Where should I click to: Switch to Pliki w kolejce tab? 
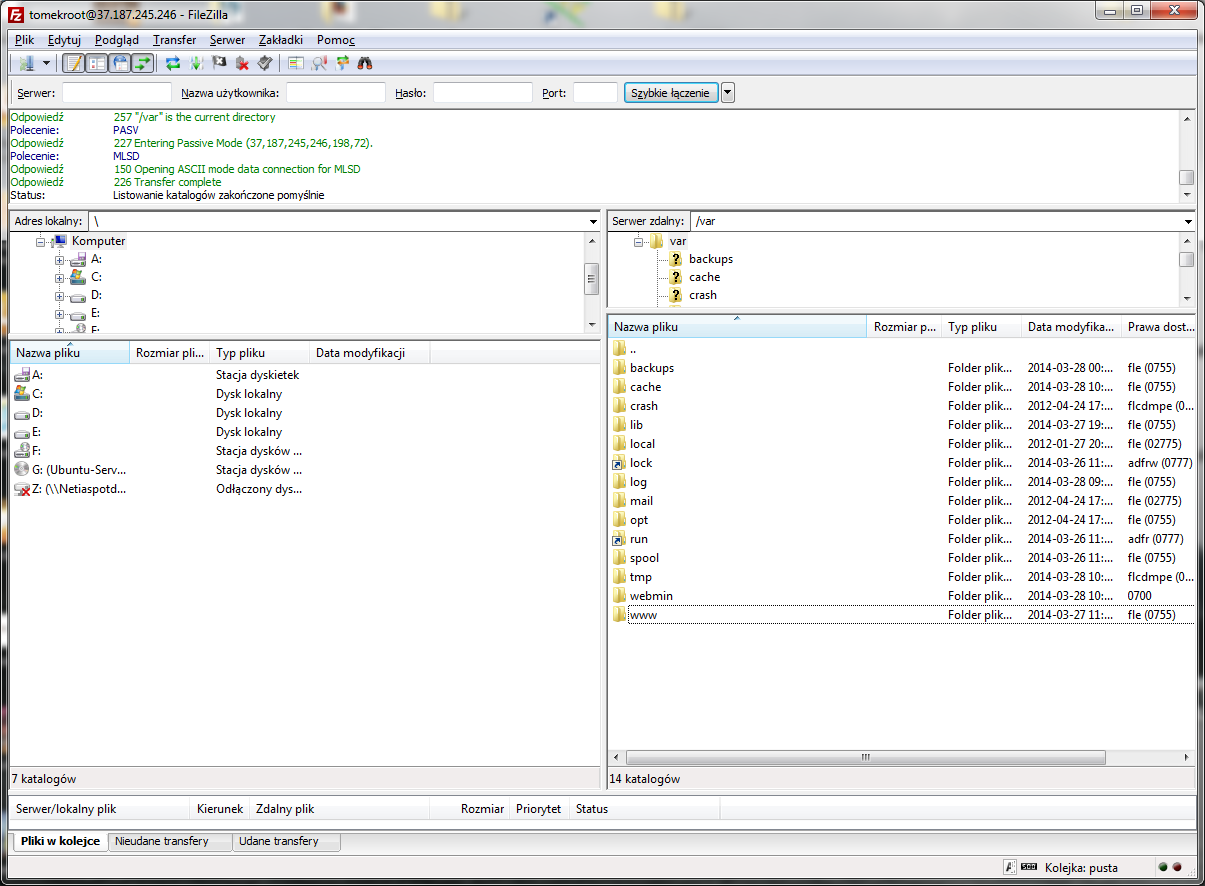pos(60,841)
